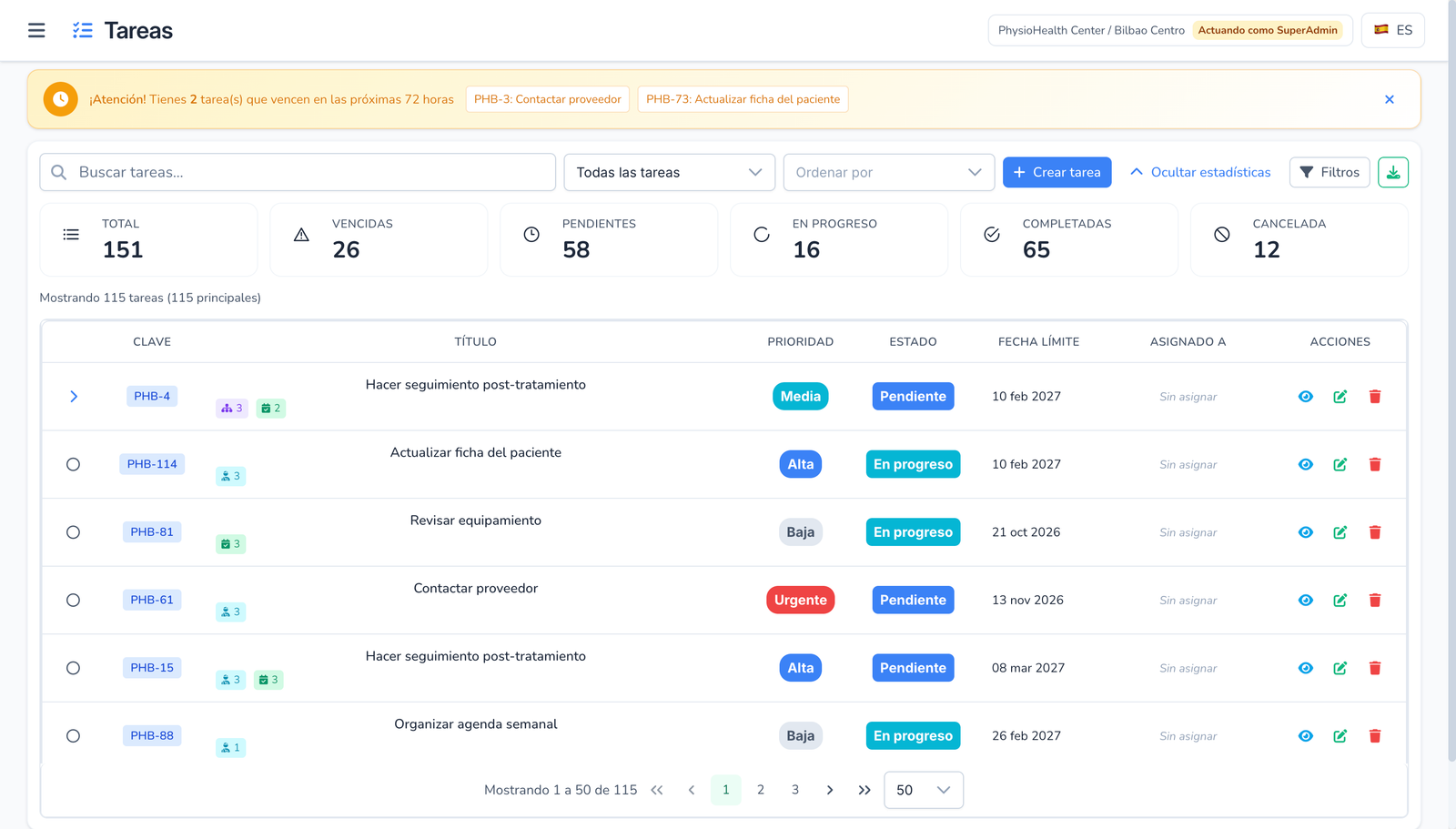Open the Ordenar por dropdown
1456x829 pixels.
tap(888, 172)
